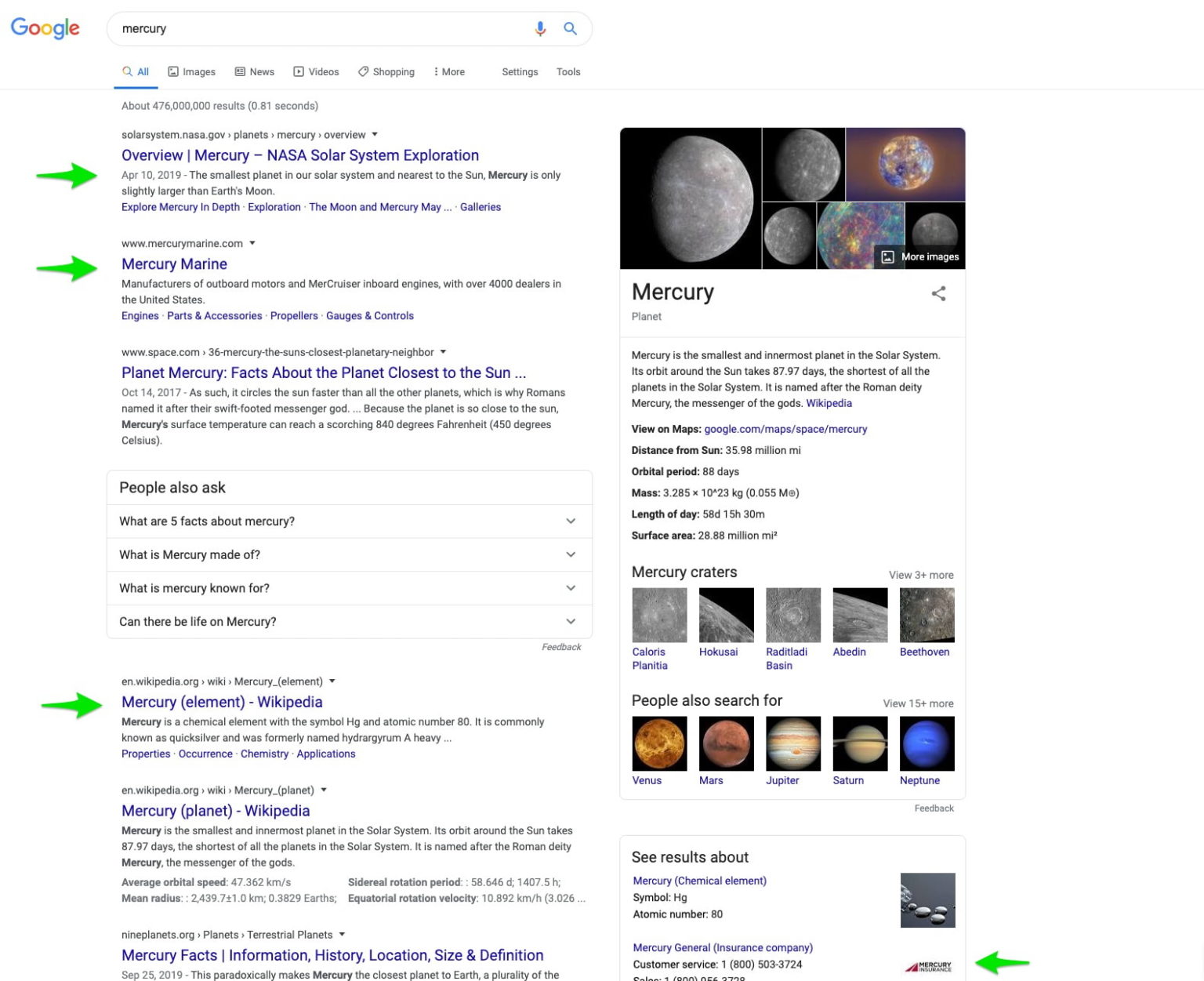Click the Videos play icon

click(x=299, y=71)
